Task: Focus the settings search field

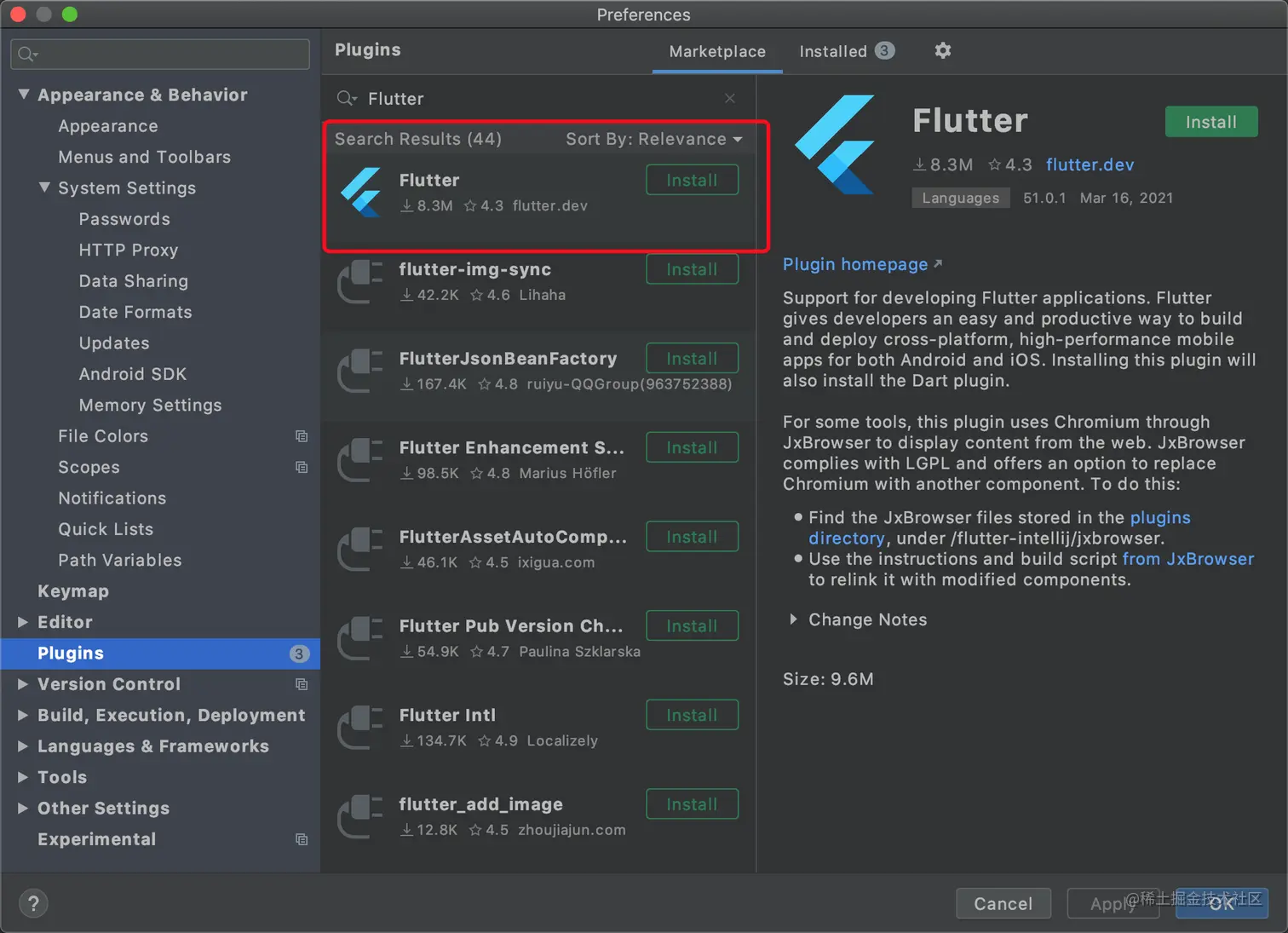Action: pyautogui.click(x=160, y=55)
